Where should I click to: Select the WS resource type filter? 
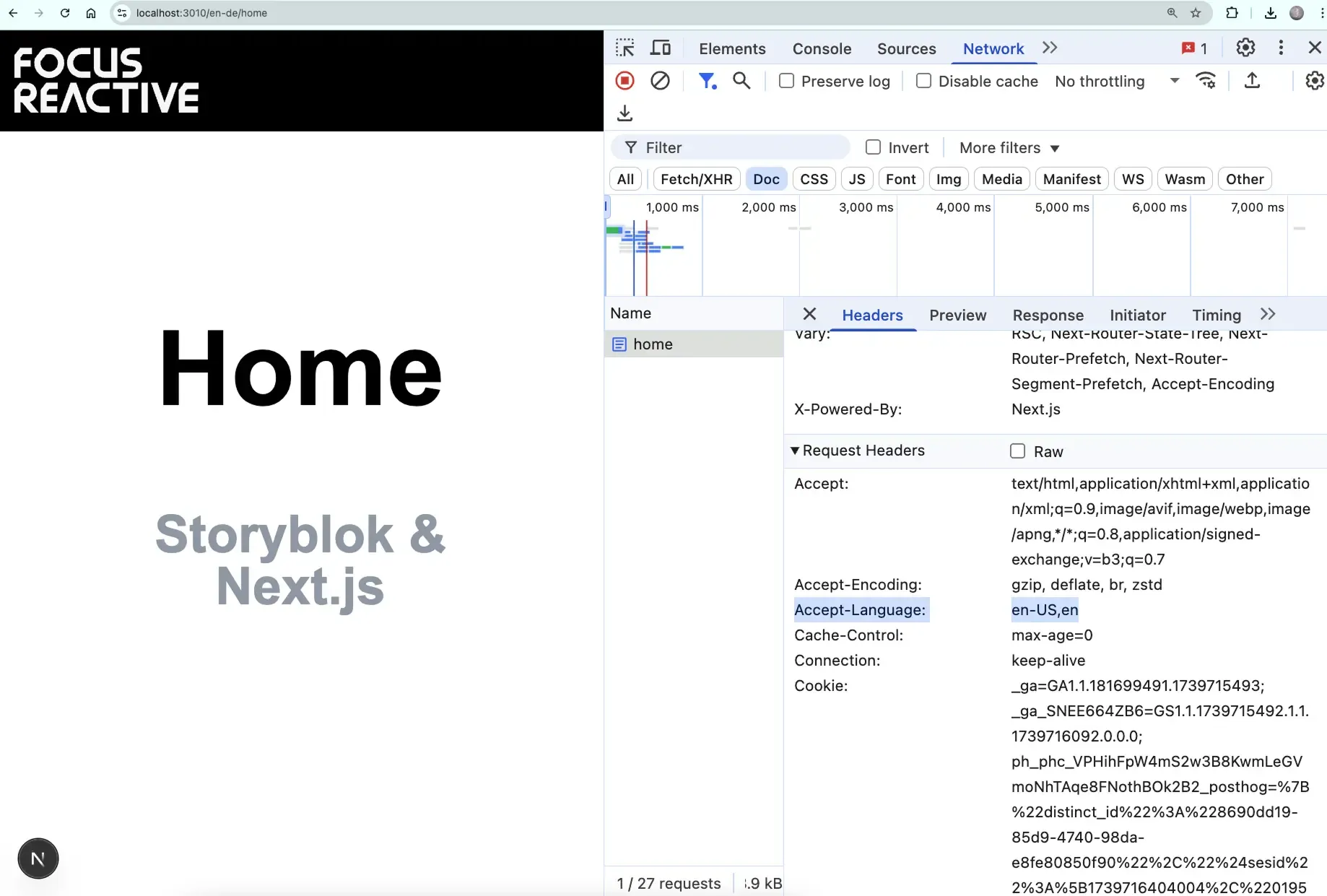coord(1133,179)
